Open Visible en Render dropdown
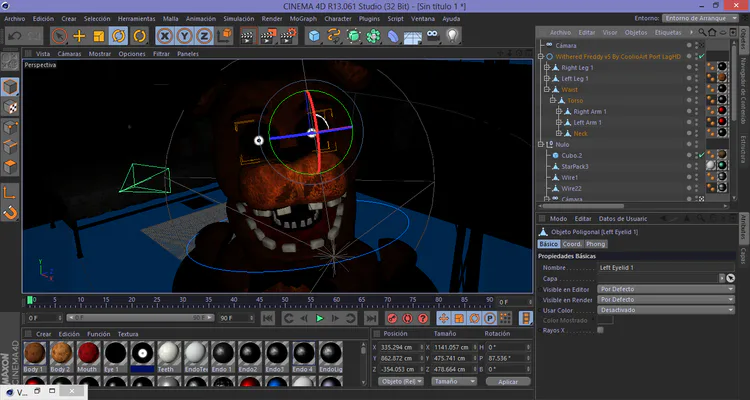This screenshot has width=750, height=400. pos(665,300)
